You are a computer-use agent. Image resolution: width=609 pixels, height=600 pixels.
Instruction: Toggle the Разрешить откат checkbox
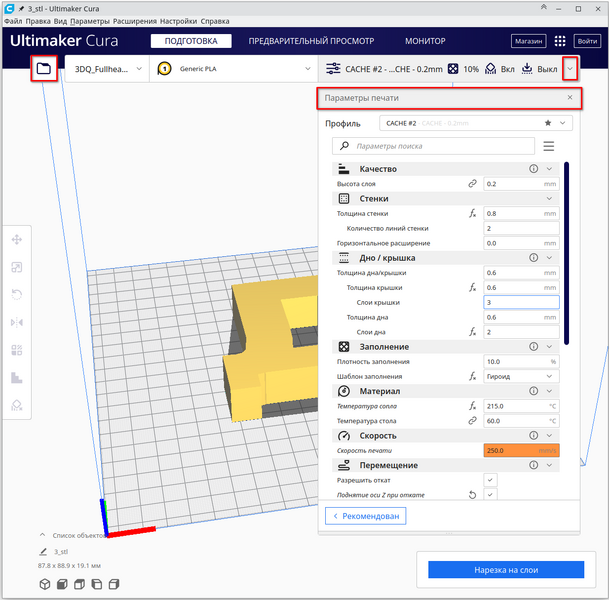(490, 480)
